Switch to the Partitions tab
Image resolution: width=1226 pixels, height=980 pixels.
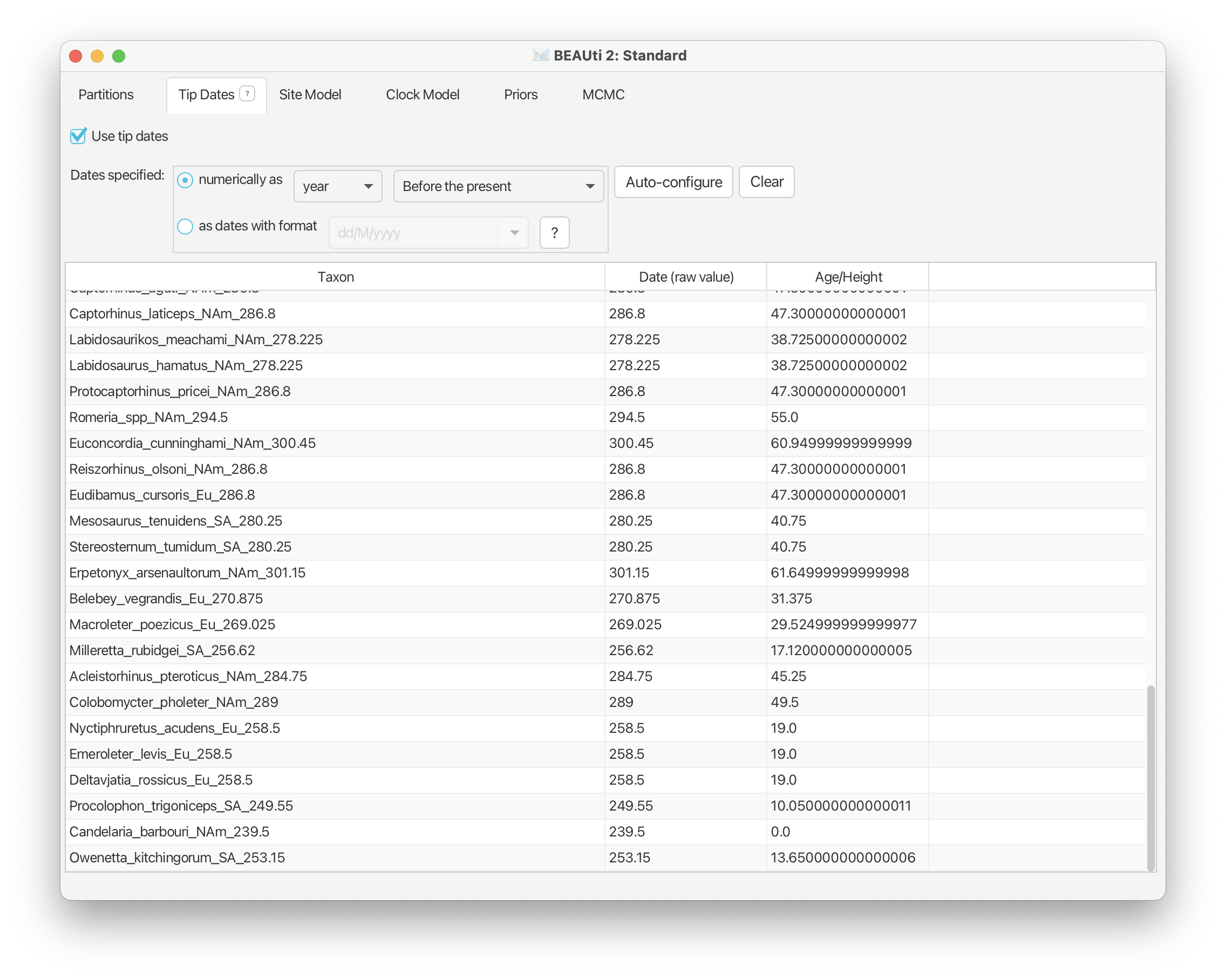pos(106,94)
